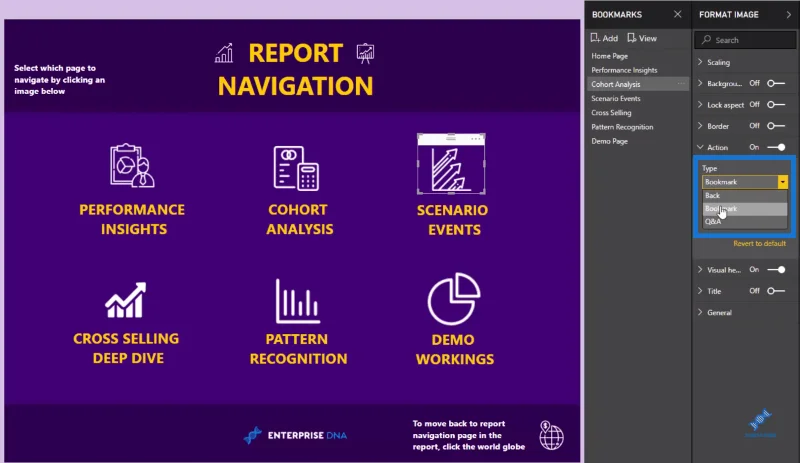Turn on the Border toggle
The height and width of the screenshot is (463, 800).
point(776,126)
